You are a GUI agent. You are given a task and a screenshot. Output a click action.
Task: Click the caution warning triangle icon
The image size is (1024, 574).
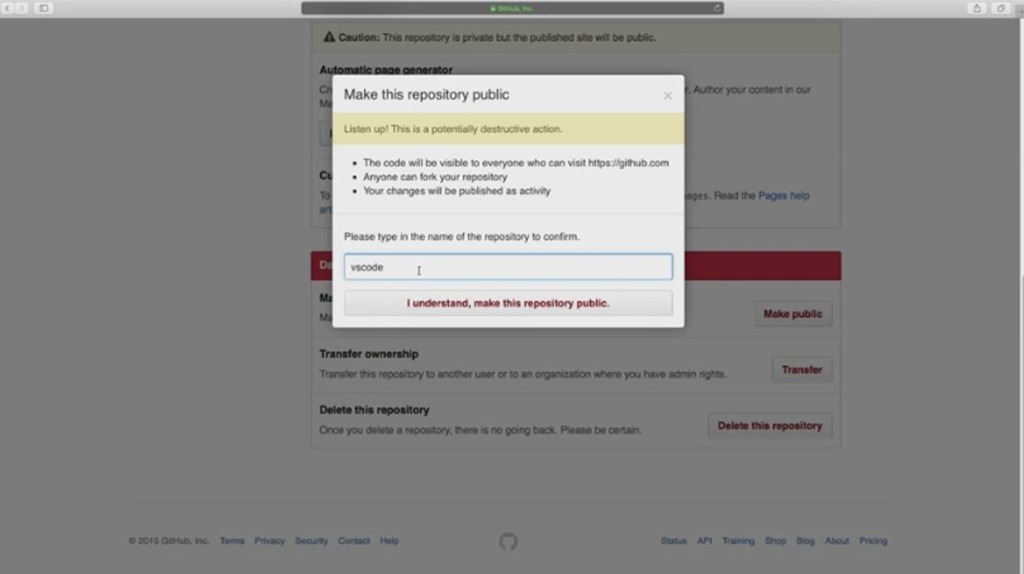(329, 37)
